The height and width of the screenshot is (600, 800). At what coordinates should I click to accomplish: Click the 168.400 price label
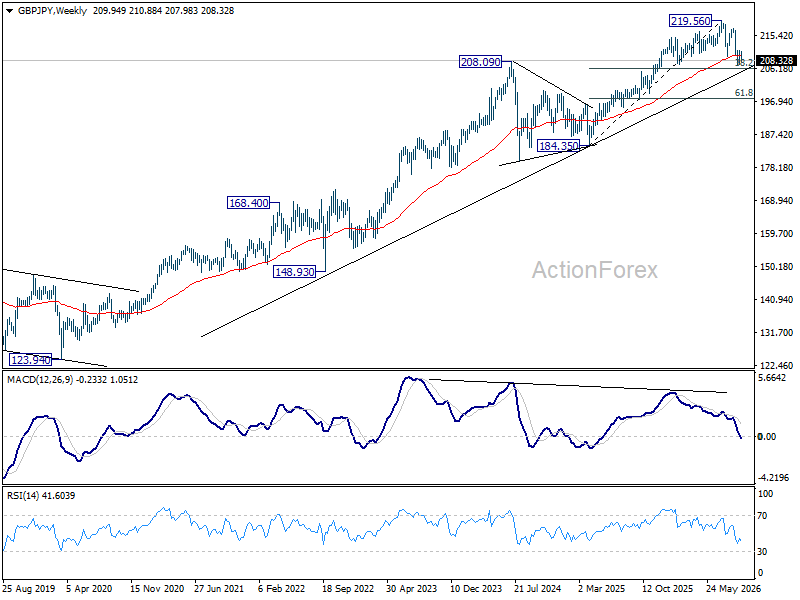point(248,203)
